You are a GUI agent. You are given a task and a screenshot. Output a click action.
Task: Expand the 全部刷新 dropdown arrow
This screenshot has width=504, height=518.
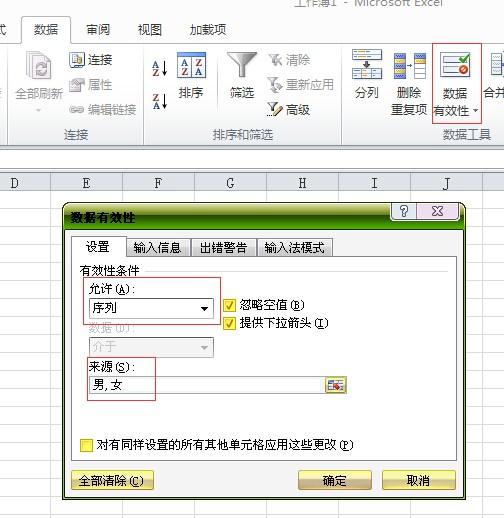click(38, 110)
